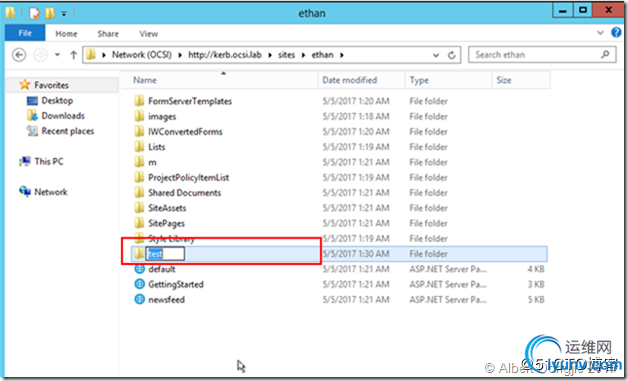Select the FormServerTemplates folder icon
This screenshot has width=628, height=381.
pos(139,101)
